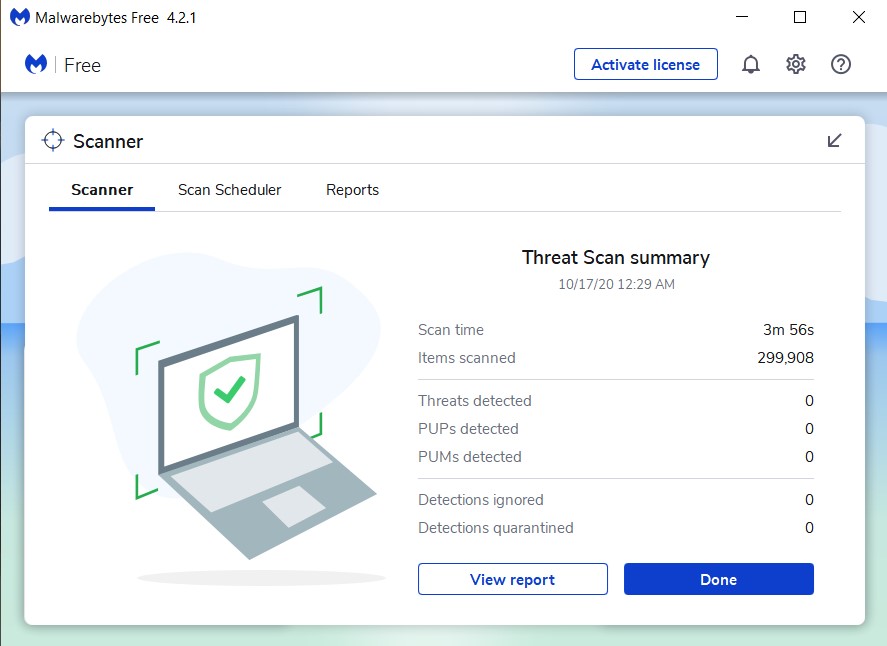Screen dimensions: 887x646
Task: Open help question mark icon
Action: click(x=841, y=64)
